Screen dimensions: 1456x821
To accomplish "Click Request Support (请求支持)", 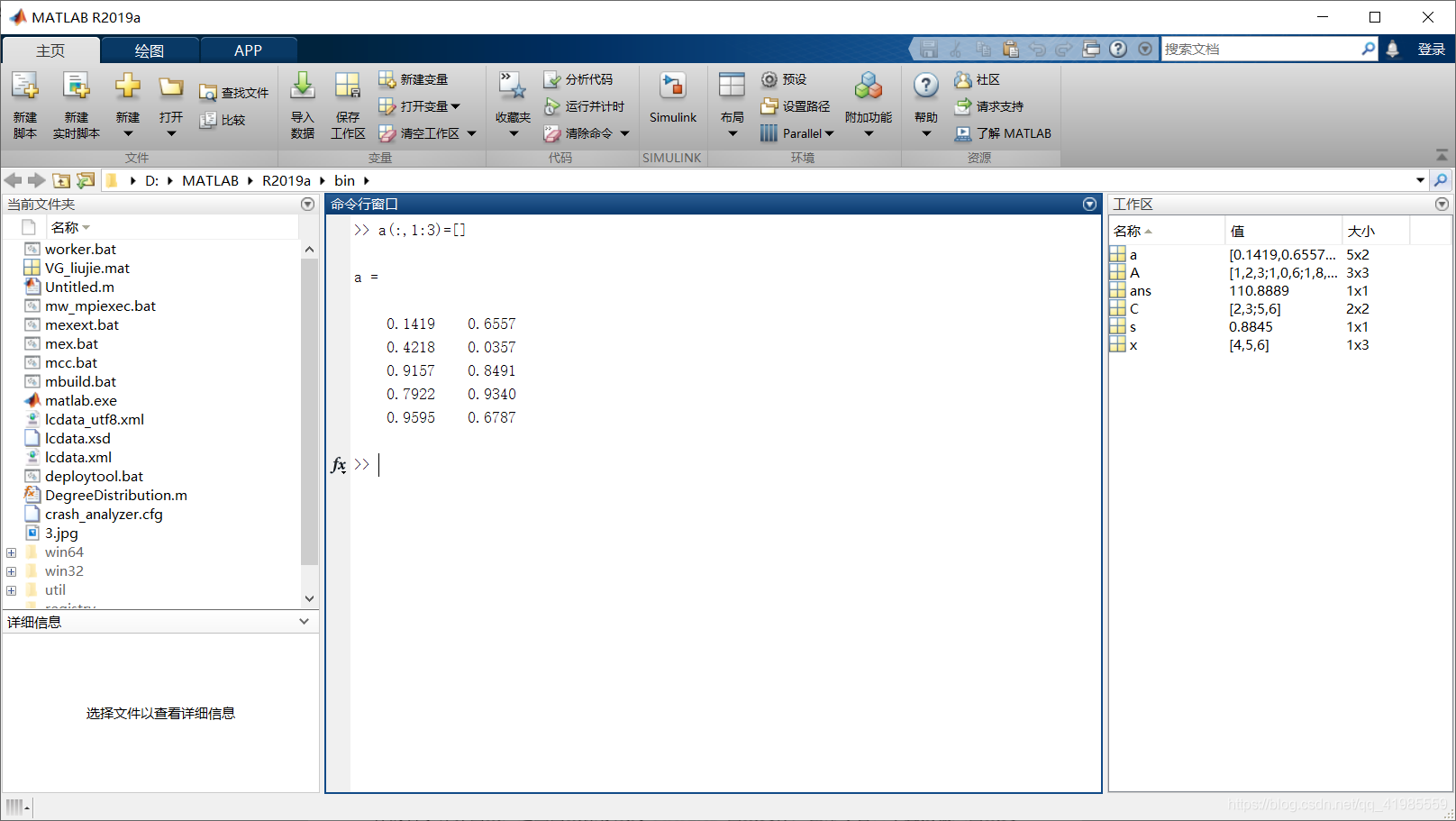I will tap(989, 106).
